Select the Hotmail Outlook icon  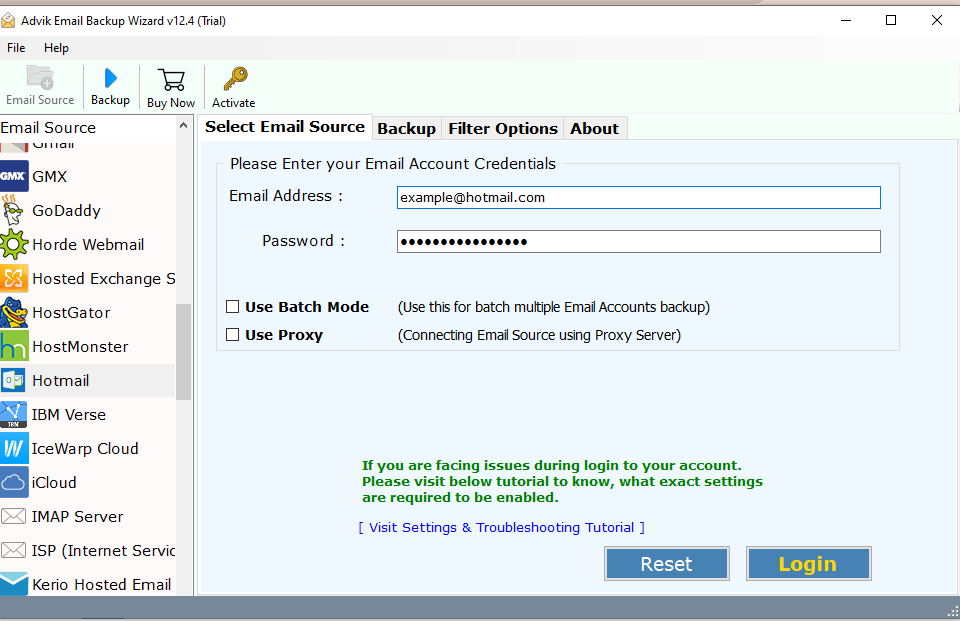pos(13,380)
